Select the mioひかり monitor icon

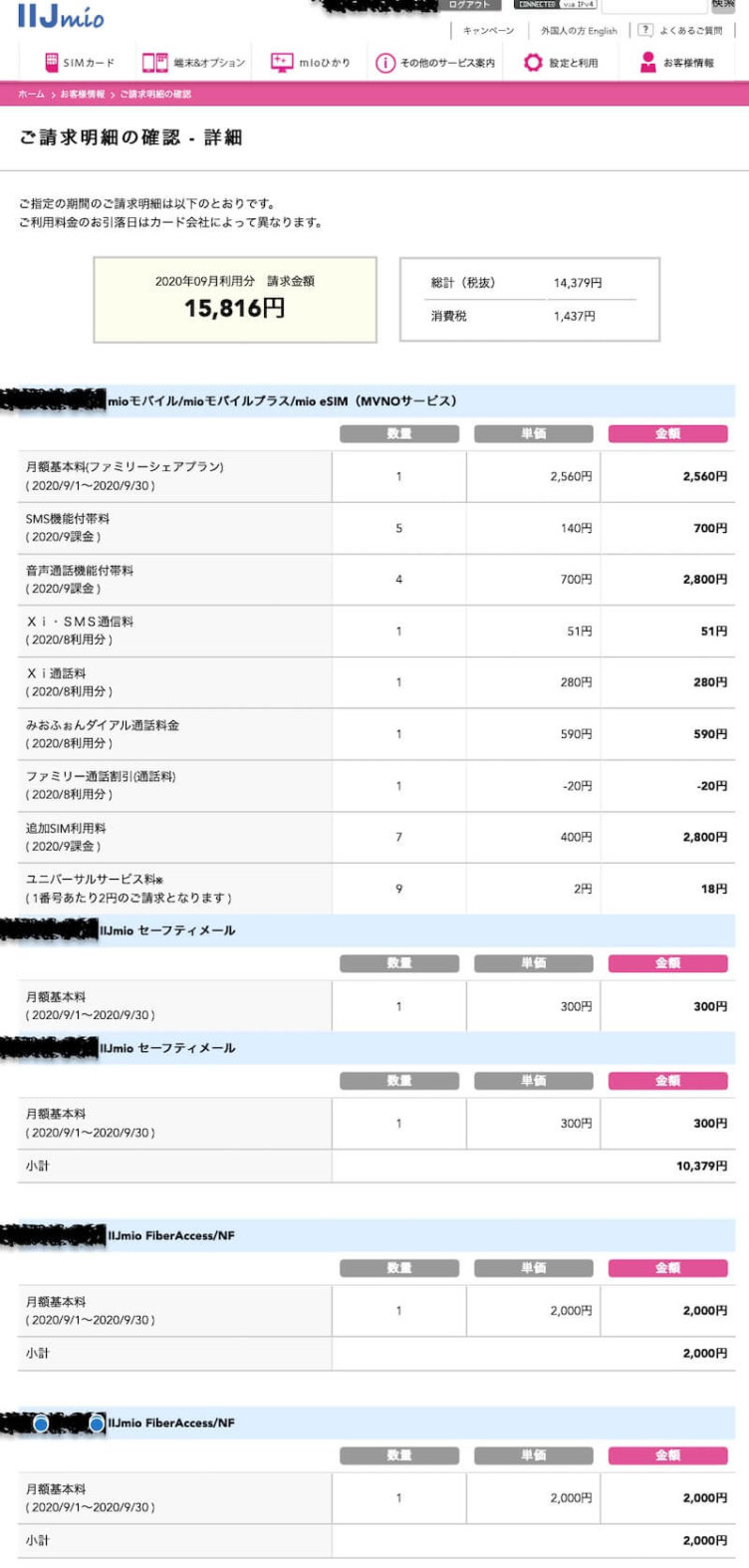tap(282, 62)
